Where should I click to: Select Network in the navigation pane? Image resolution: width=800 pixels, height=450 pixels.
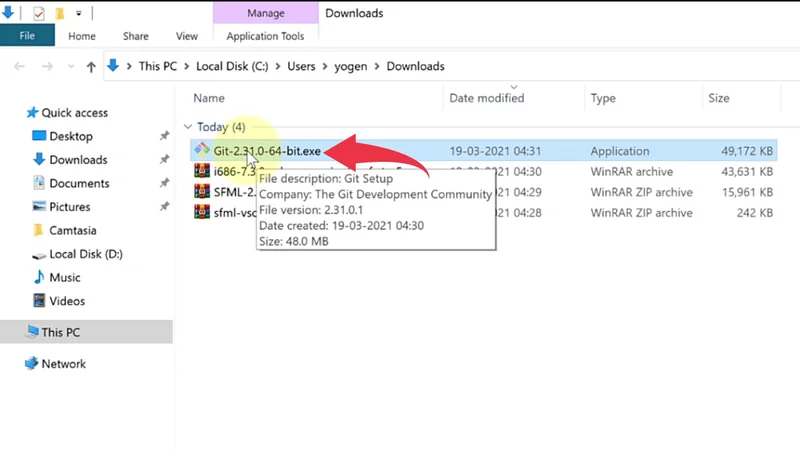pos(63,364)
